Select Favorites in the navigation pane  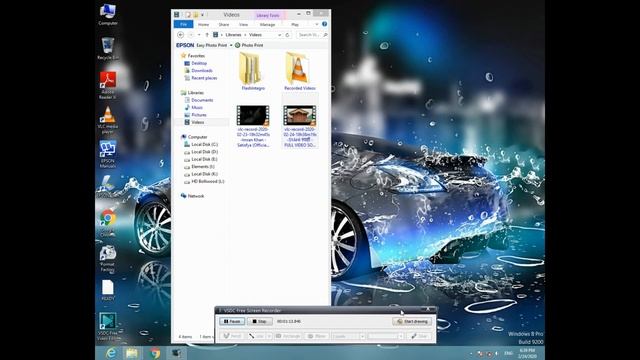click(x=196, y=56)
